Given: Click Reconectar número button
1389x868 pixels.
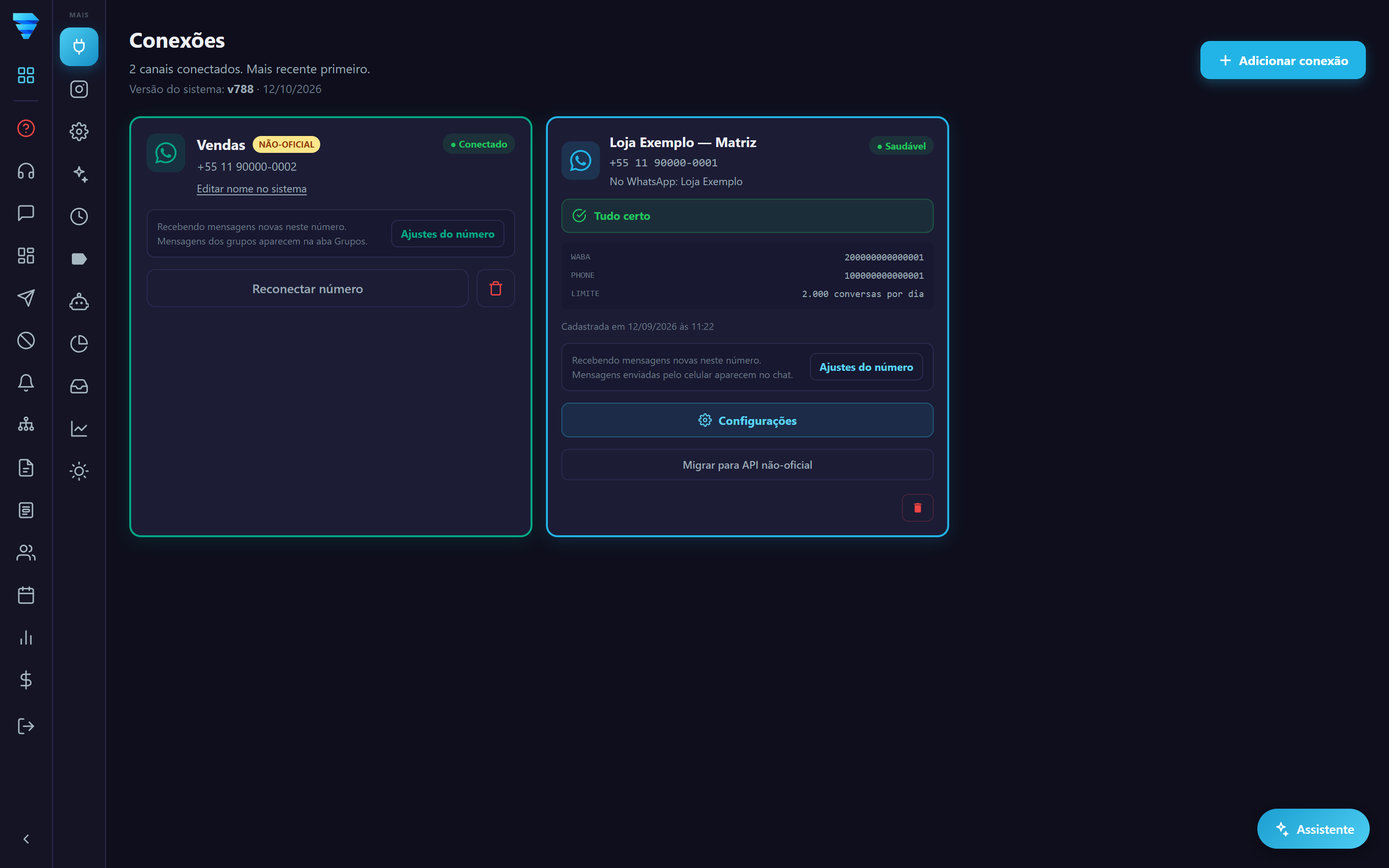Looking at the screenshot, I should click(308, 288).
